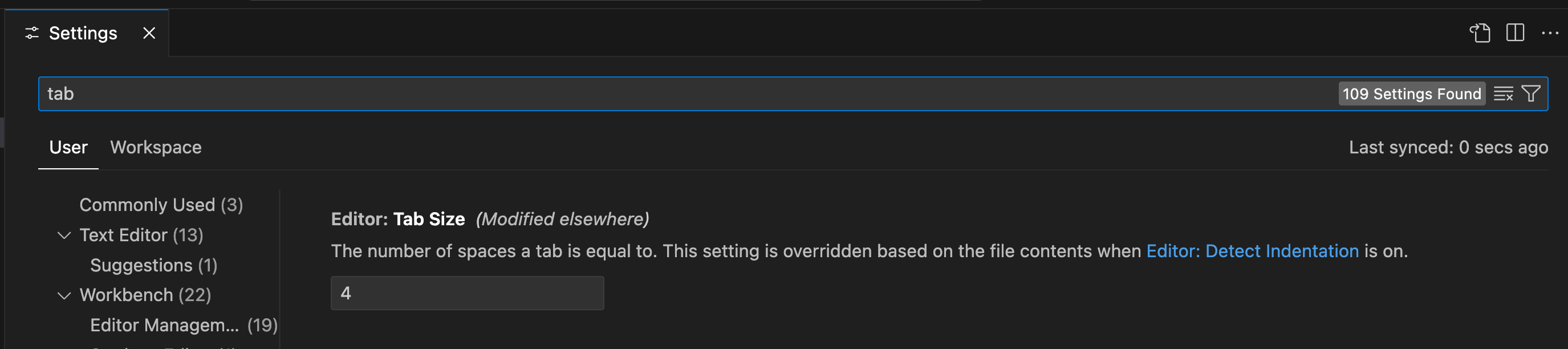
Task: Click the Settings tab sliders icon
Action: (x=32, y=33)
